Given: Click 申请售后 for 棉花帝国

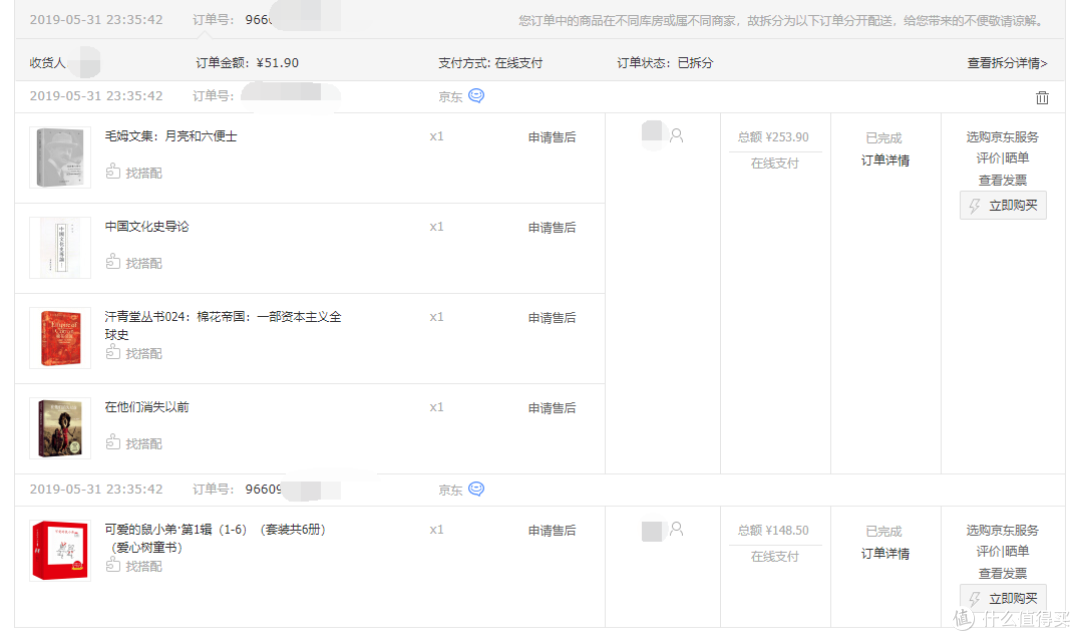Looking at the screenshot, I should (x=552, y=317).
